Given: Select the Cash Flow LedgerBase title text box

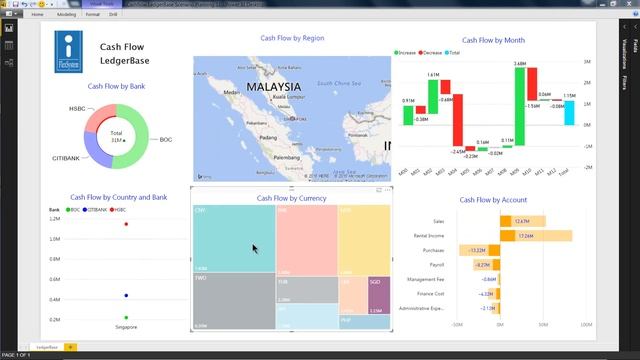Looking at the screenshot, I should [124, 53].
